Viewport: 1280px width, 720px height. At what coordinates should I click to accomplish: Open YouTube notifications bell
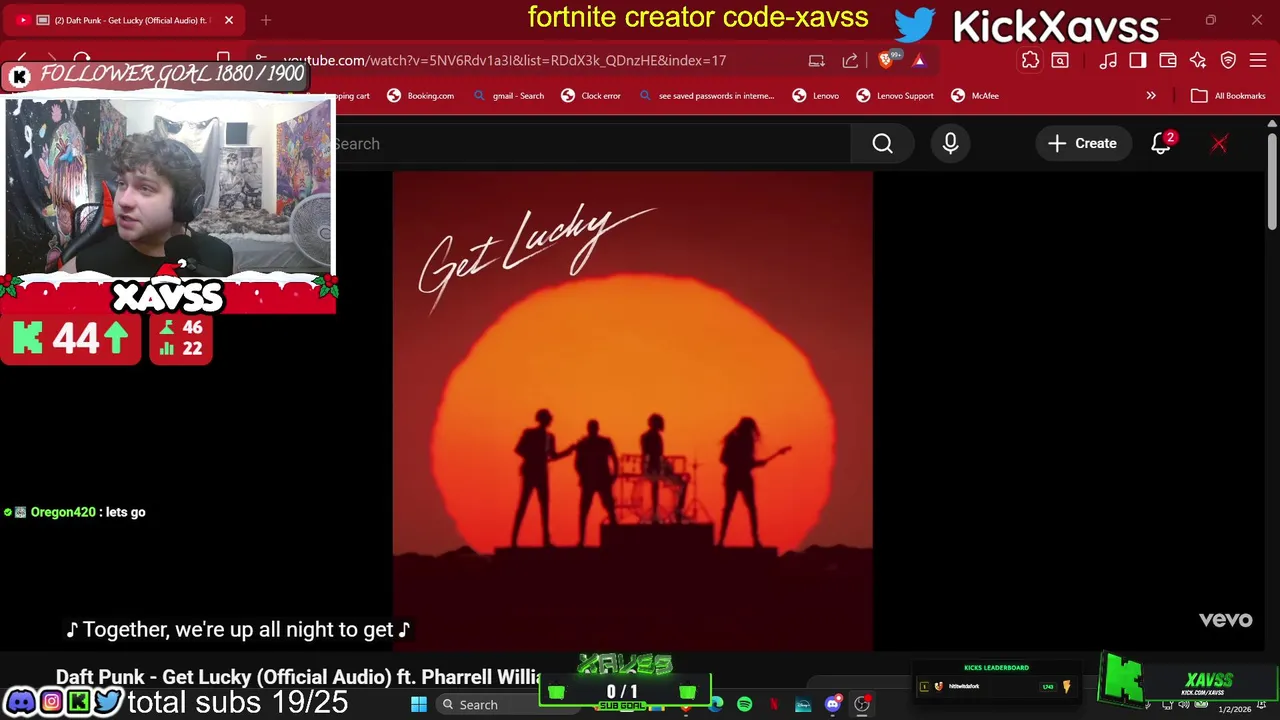(x=1161, y=144)
